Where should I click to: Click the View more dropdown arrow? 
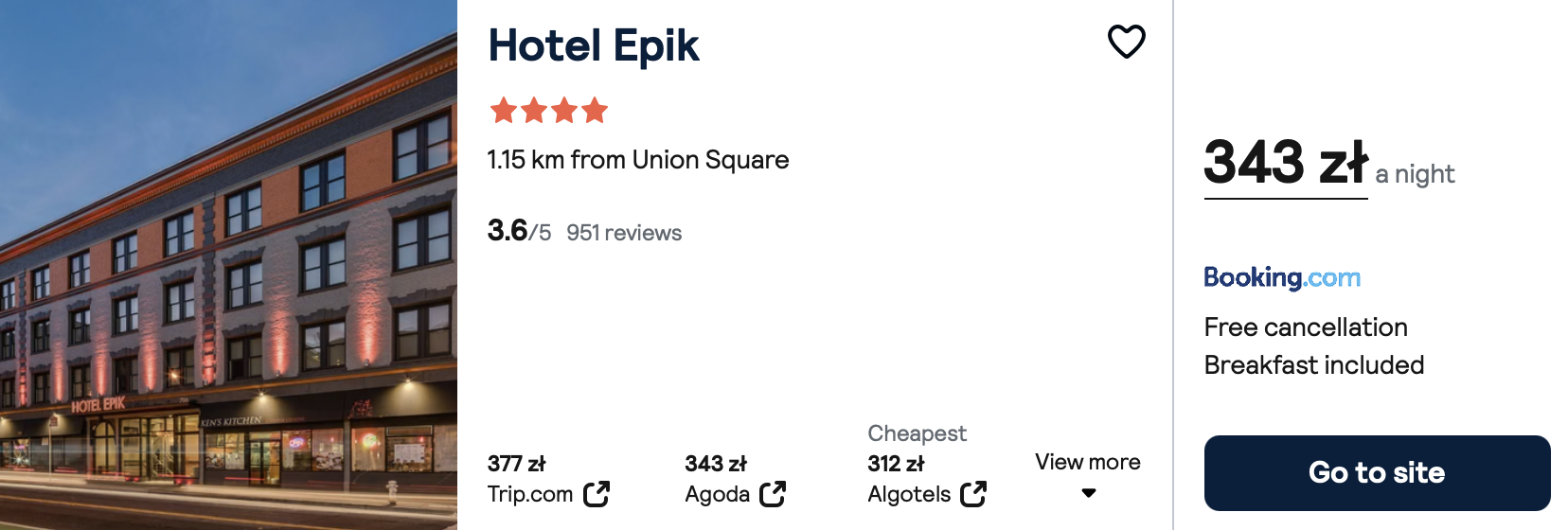(1089, 493)
